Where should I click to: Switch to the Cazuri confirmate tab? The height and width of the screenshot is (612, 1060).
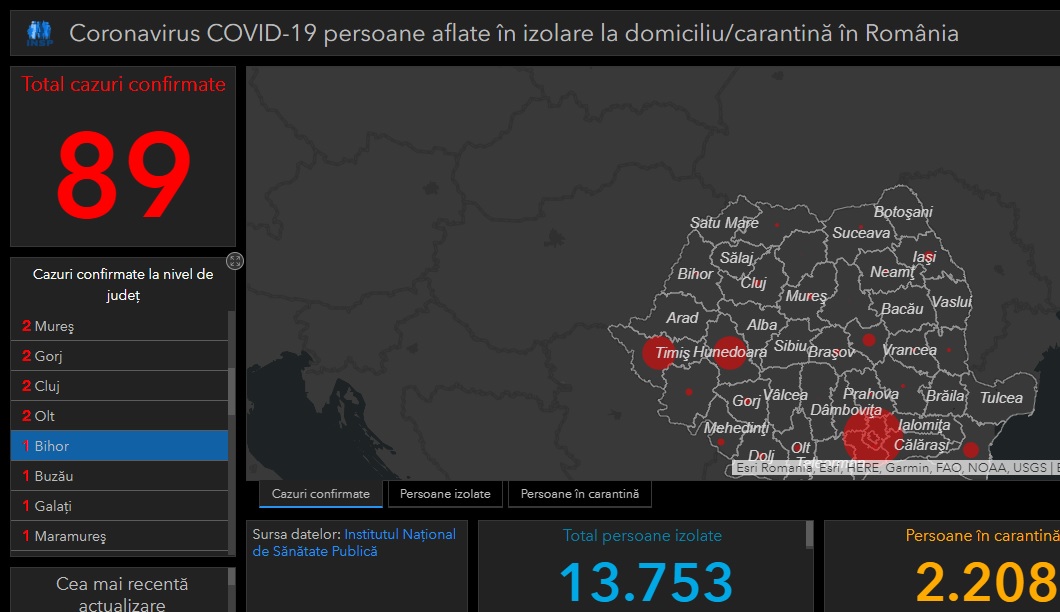[320, 494]
